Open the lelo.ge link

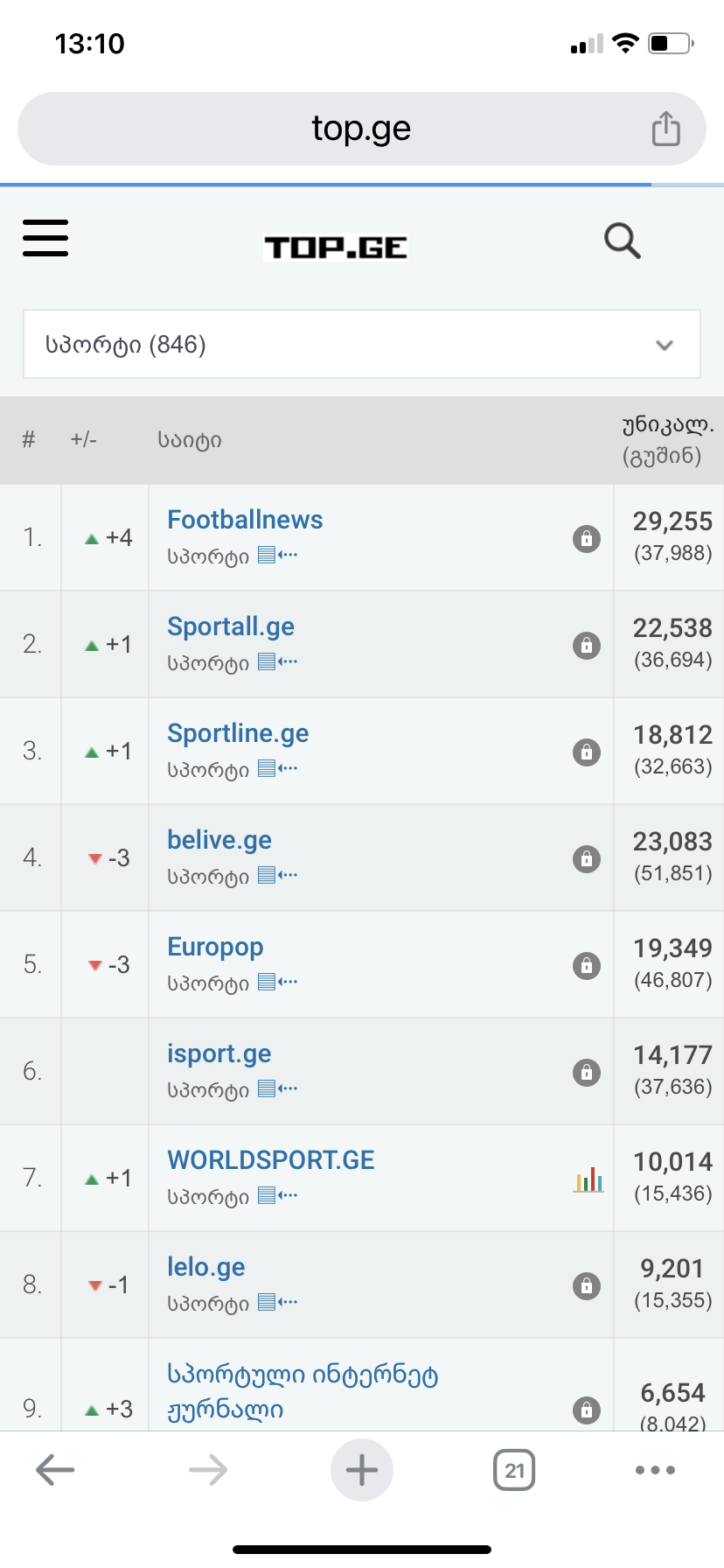[205, 1267]
